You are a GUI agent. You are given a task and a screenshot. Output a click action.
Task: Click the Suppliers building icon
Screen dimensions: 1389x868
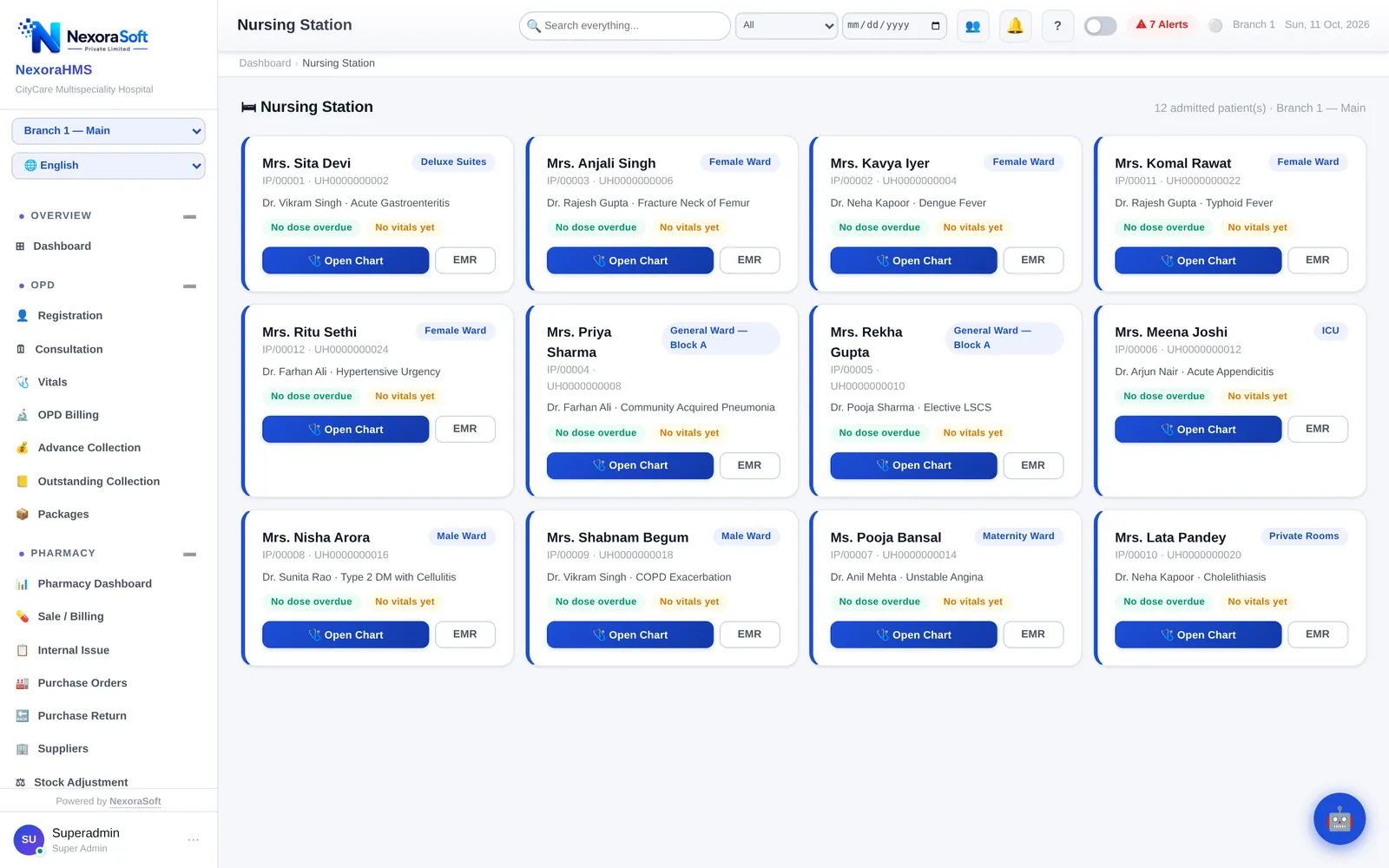coord(23,749)
